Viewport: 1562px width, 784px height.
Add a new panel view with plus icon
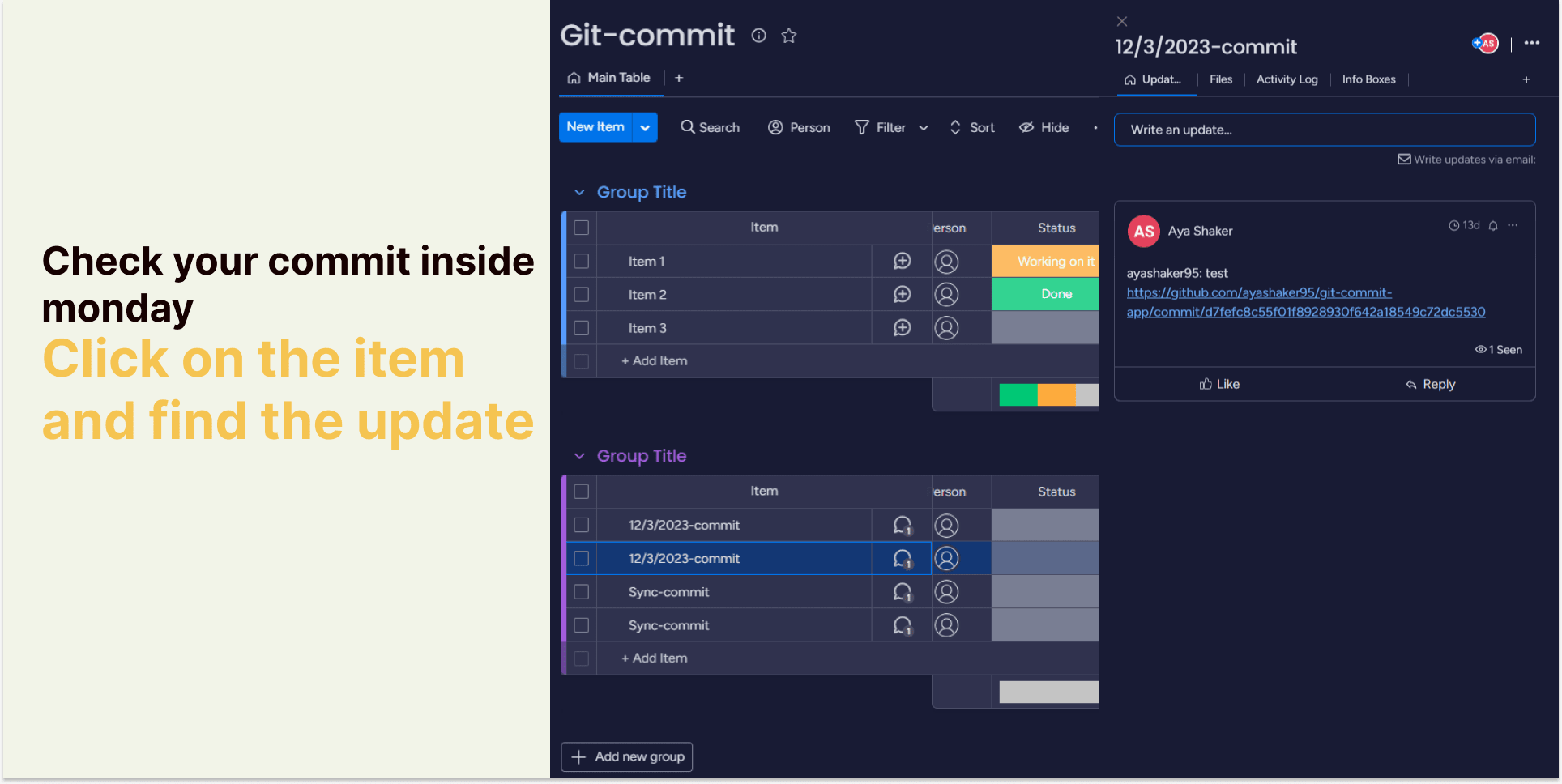pos(1526,79)
